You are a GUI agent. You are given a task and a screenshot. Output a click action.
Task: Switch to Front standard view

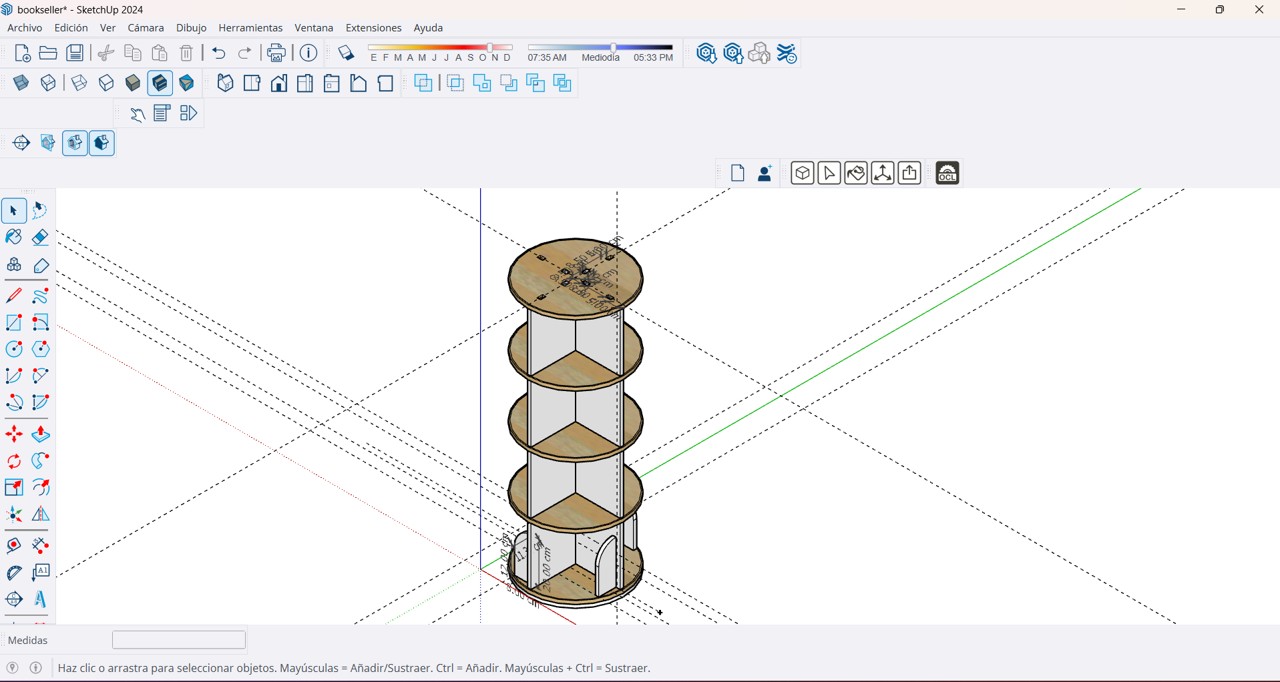pyautogui.click(x=279, y=83)
